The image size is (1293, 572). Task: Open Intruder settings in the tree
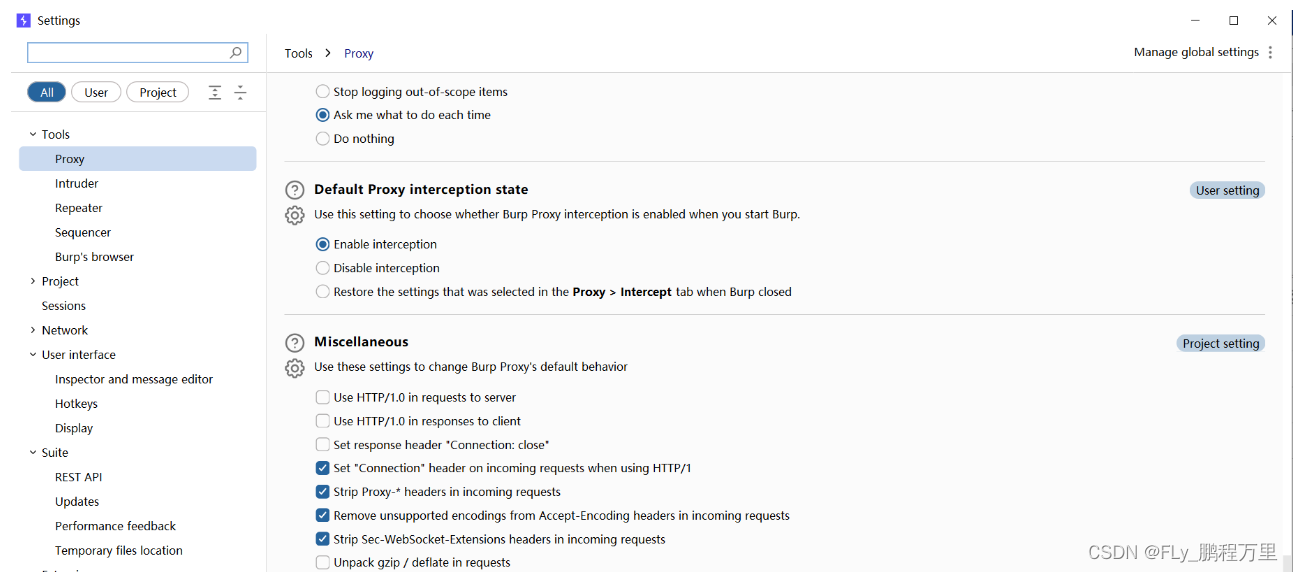[77, 184]
